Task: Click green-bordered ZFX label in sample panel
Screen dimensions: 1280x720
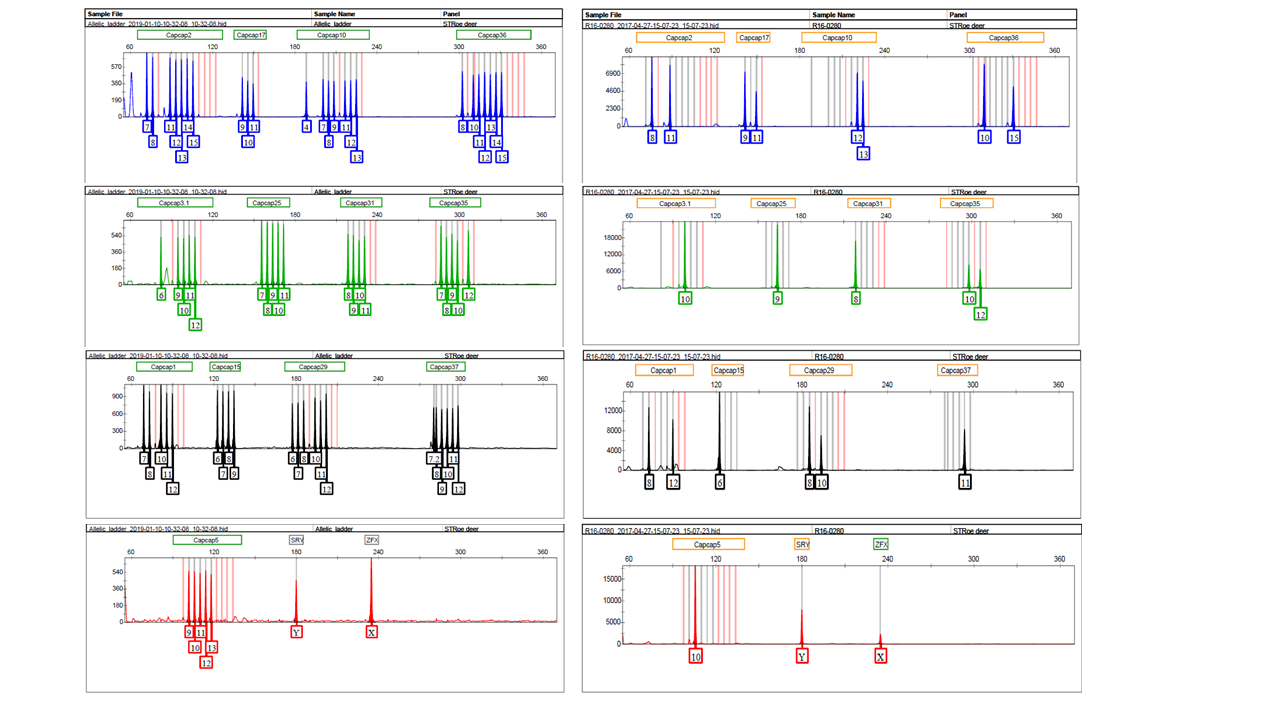Action: pos(881,545)
